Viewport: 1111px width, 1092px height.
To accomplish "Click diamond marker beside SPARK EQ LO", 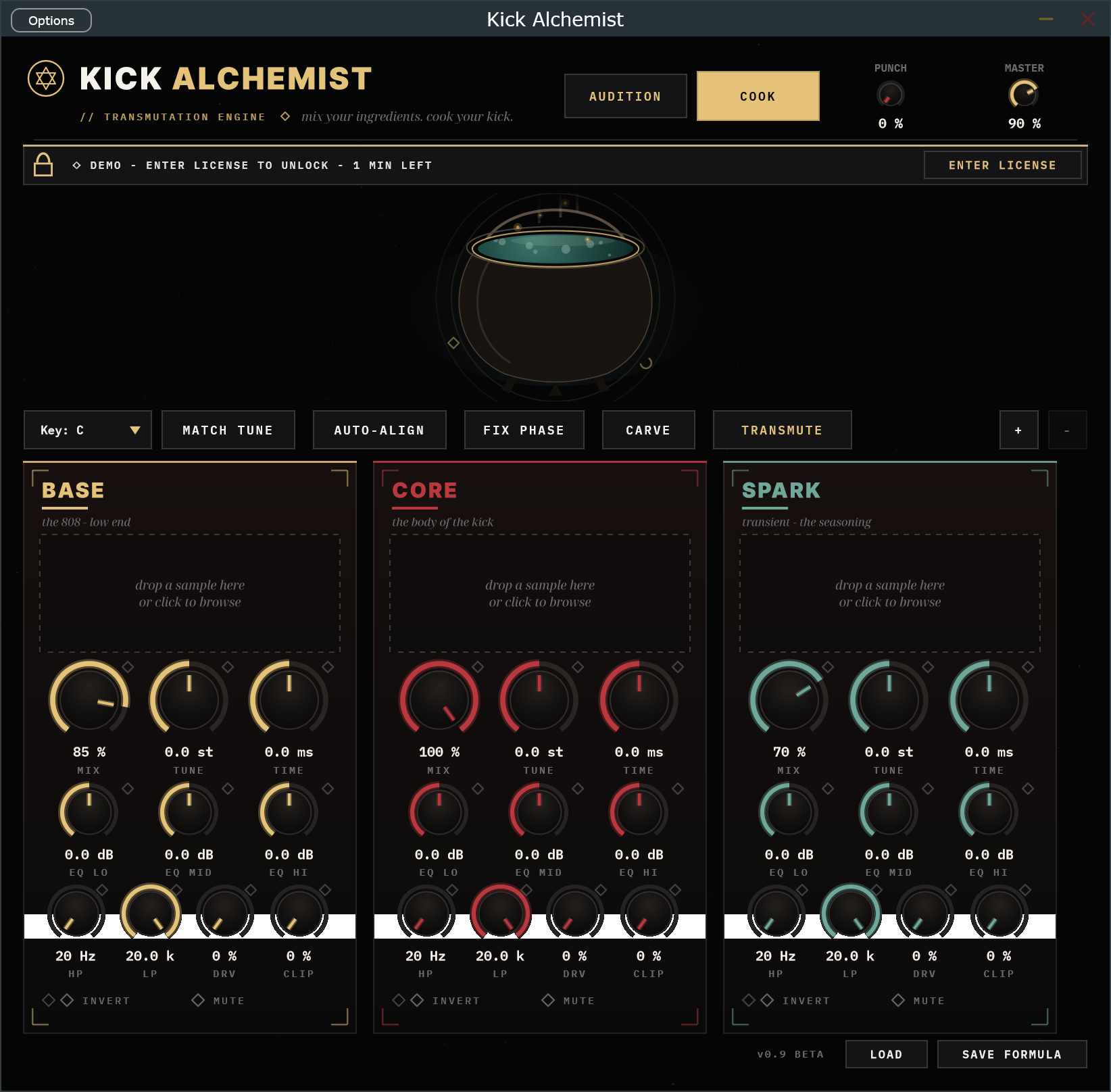I will pos(828,789).
